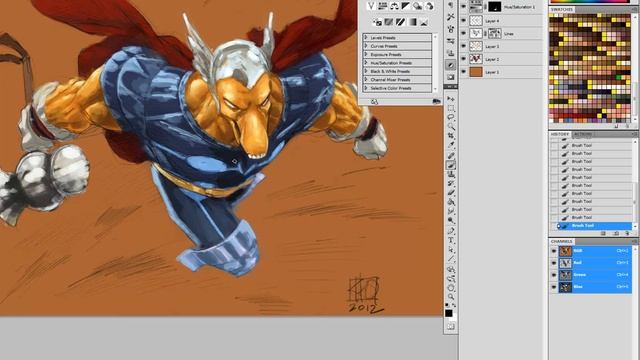Add a Hue/Saturation adjustment

click(382, 6)
